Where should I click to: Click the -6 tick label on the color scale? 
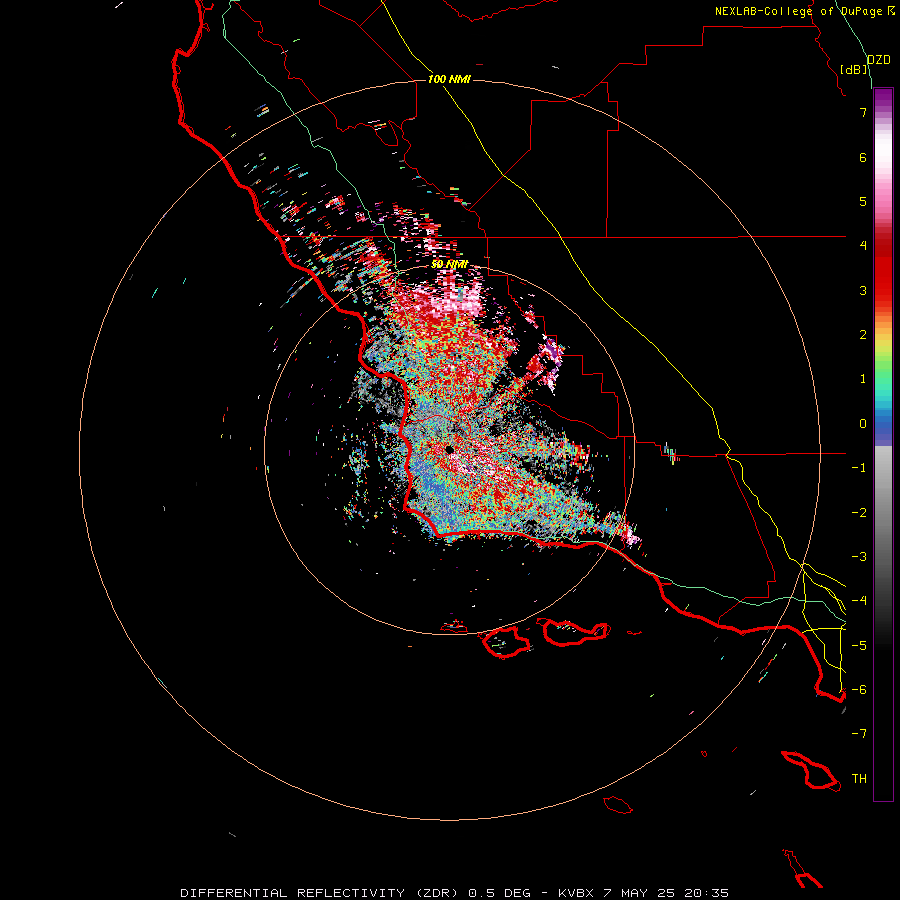tap(859, 690)
